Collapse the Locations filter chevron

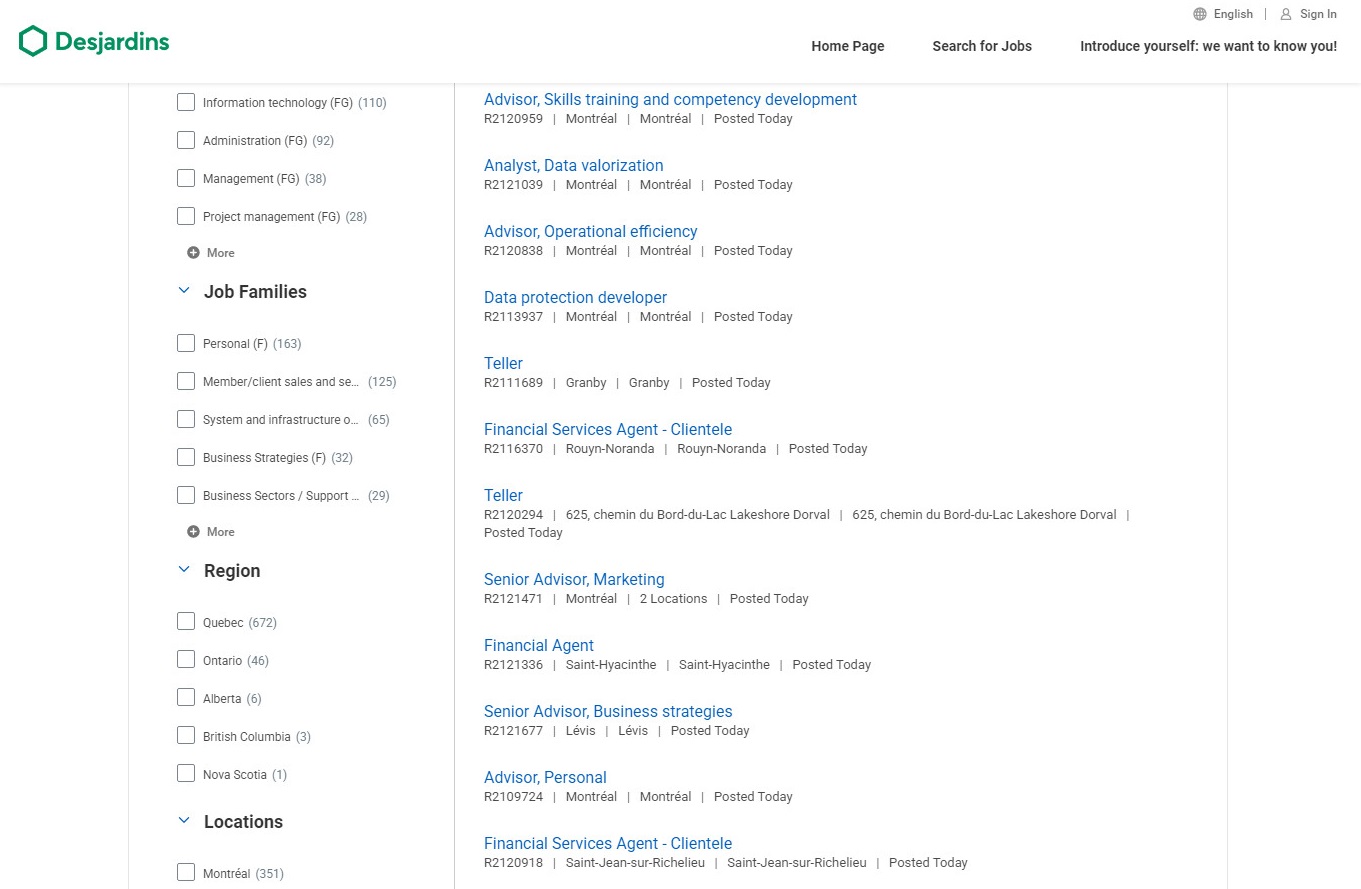pyautogui.click(x=183, y=821)
